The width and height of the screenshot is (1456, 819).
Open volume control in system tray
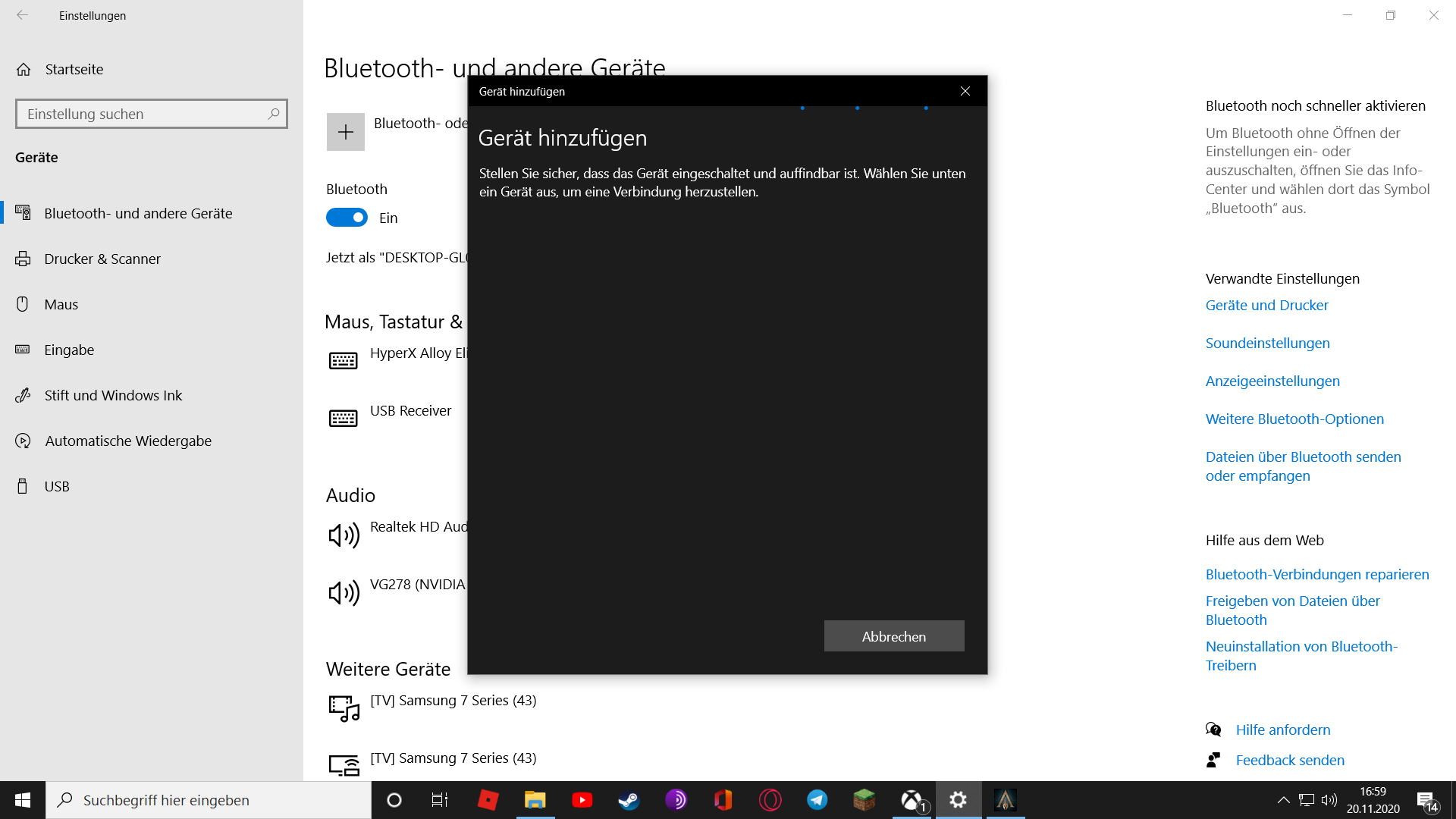coord(1329,800)
